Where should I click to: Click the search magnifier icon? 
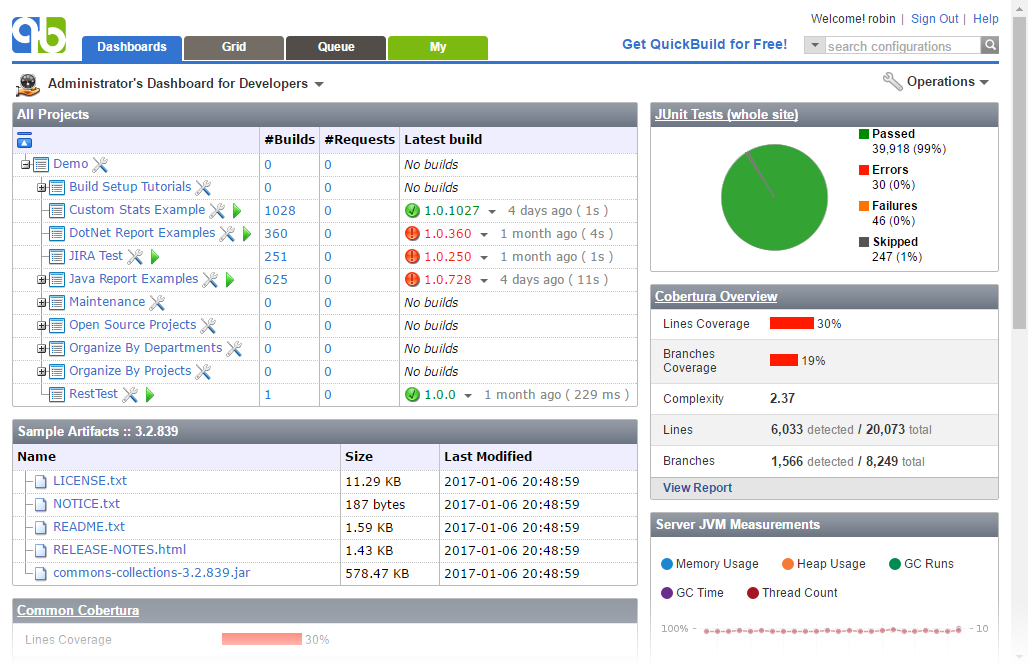tap(990, 45)
